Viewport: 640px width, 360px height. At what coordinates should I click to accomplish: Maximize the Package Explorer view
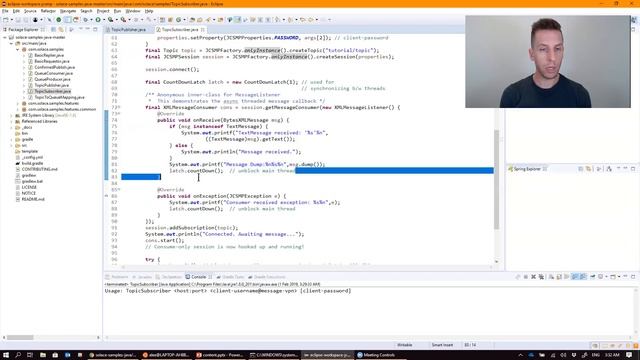(95, 29)
